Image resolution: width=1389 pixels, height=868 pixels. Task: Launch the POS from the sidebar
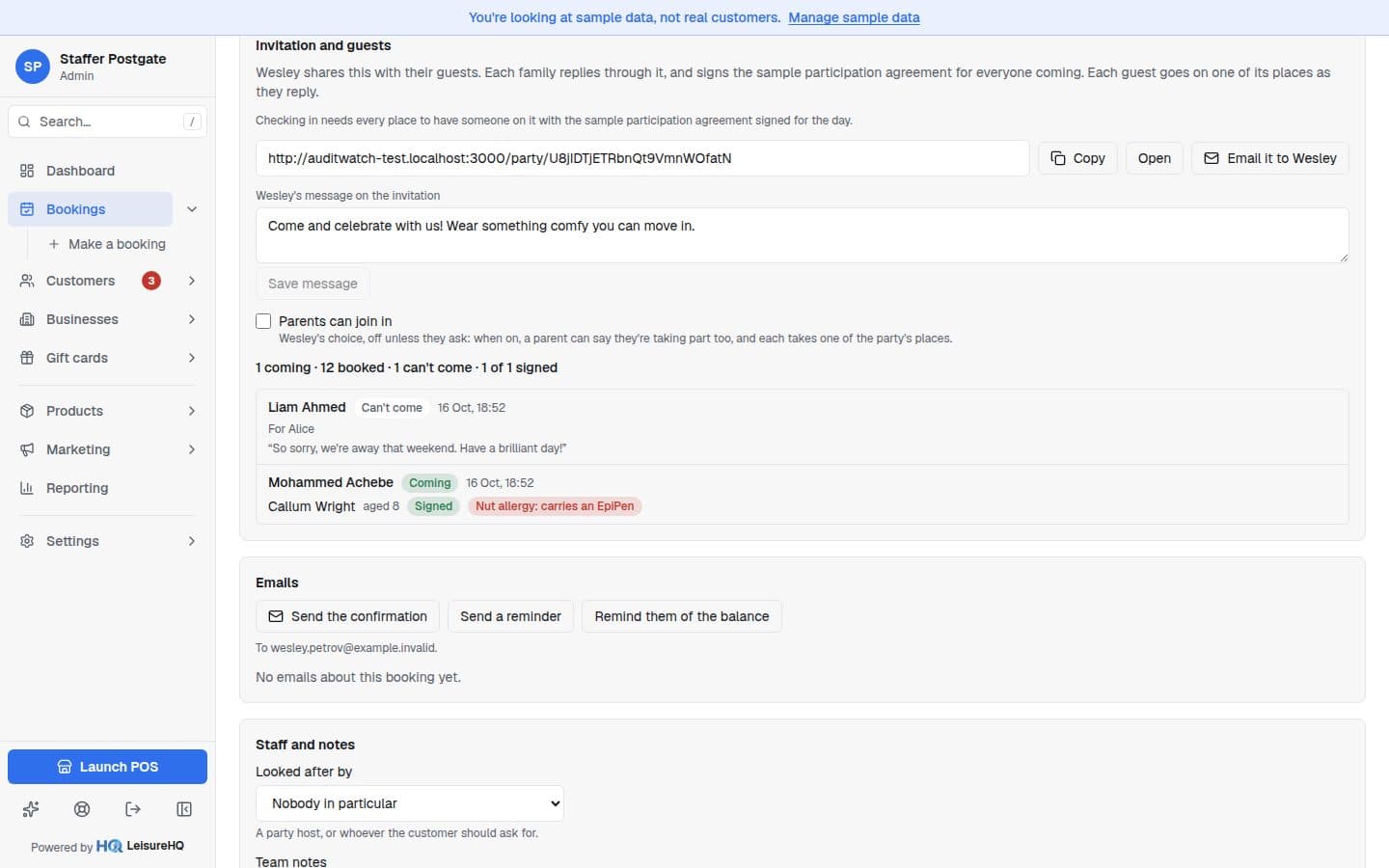pos(107,767)
